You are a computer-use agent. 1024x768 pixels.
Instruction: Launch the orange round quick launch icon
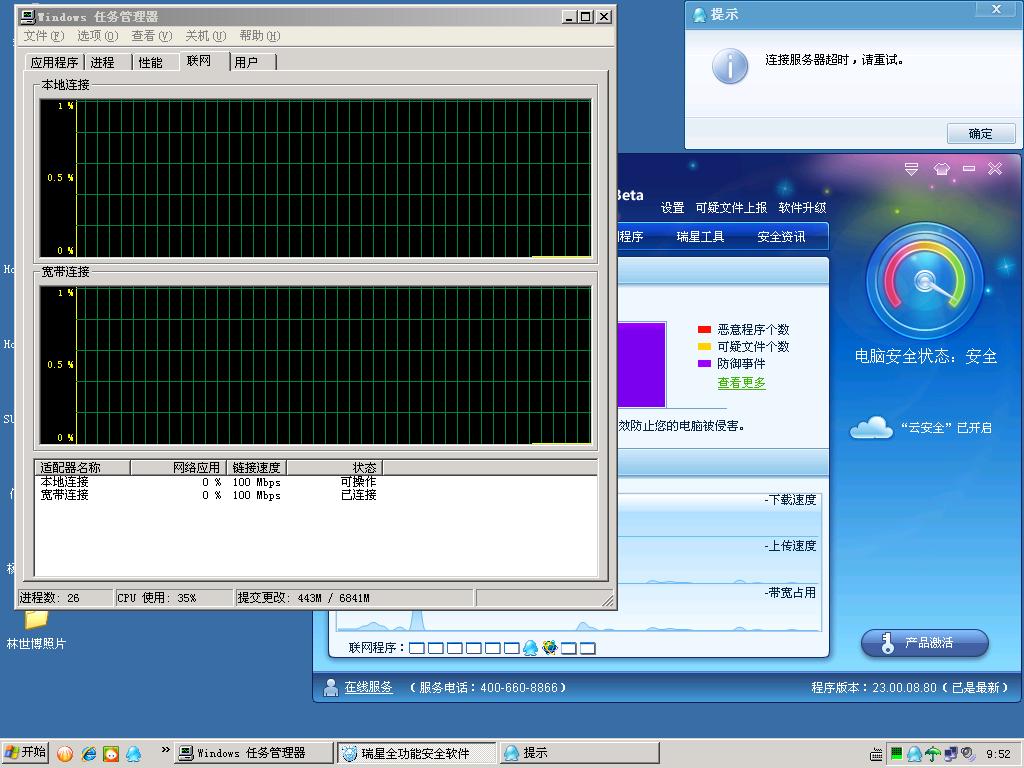coord(65,753)
